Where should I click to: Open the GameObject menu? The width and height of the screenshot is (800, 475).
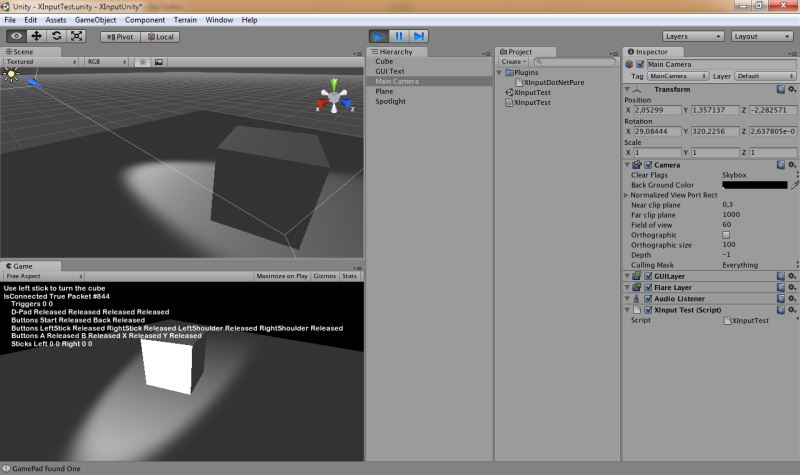tap(95, 20)
